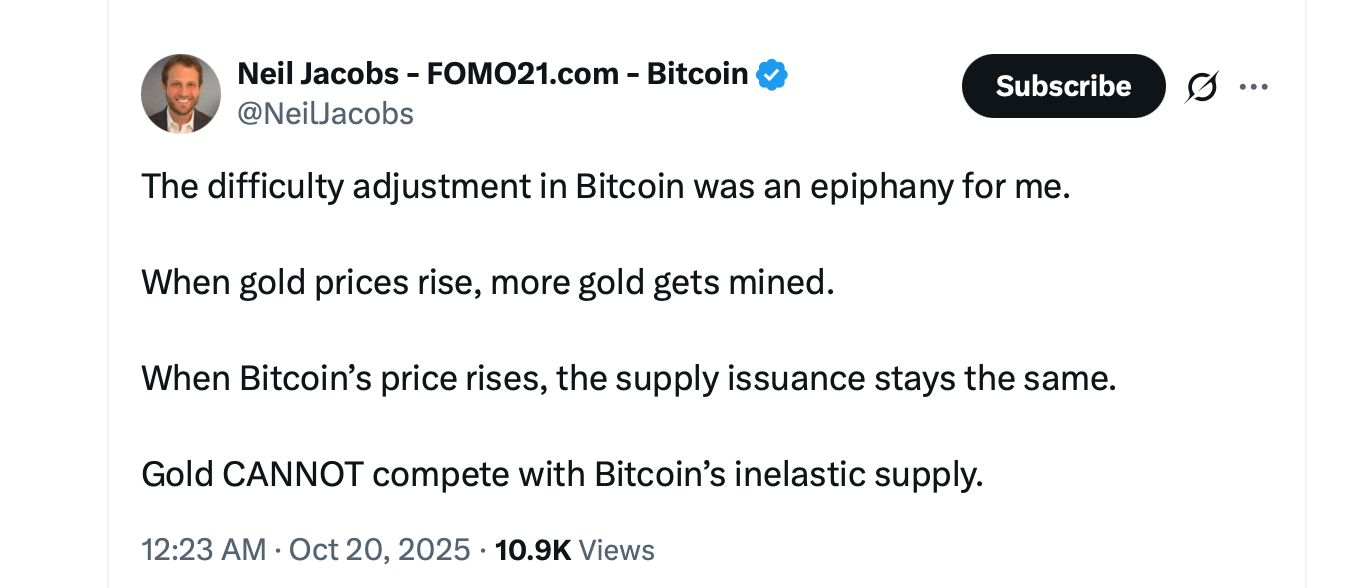The image size is (1356, 588).
Task: Click the 12:23 AM time stamp
Action: 204,549
